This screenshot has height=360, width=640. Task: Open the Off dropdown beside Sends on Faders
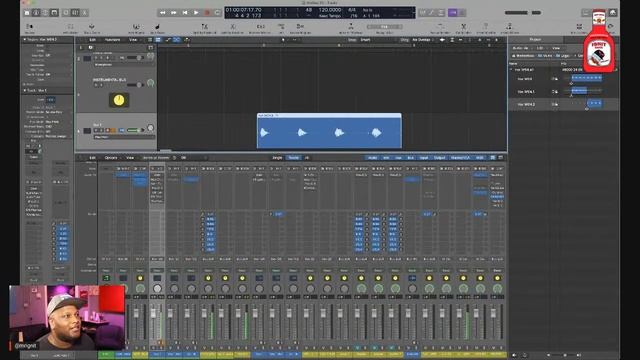click(x=184, y=158)
